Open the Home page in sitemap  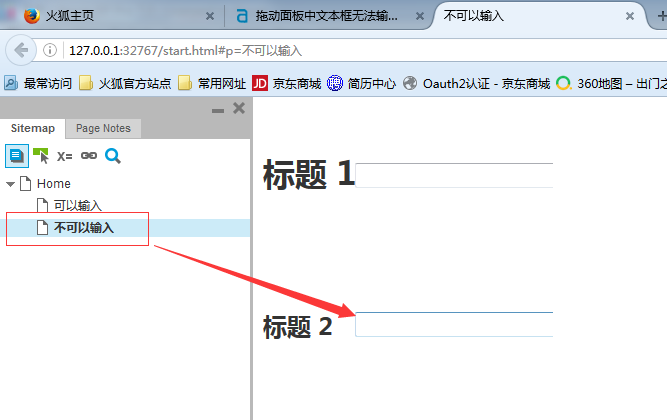(x=54, y=184)
